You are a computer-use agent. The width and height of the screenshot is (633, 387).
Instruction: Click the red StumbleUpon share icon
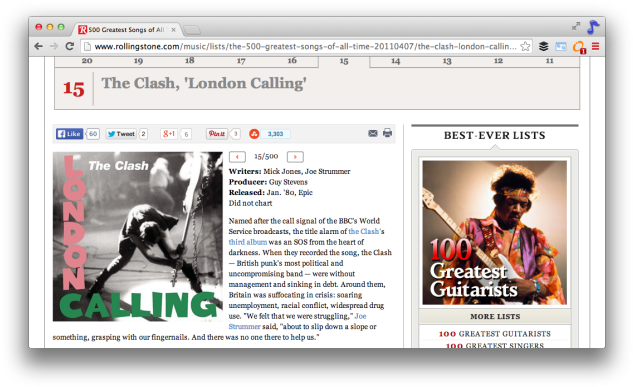(254, 134)
